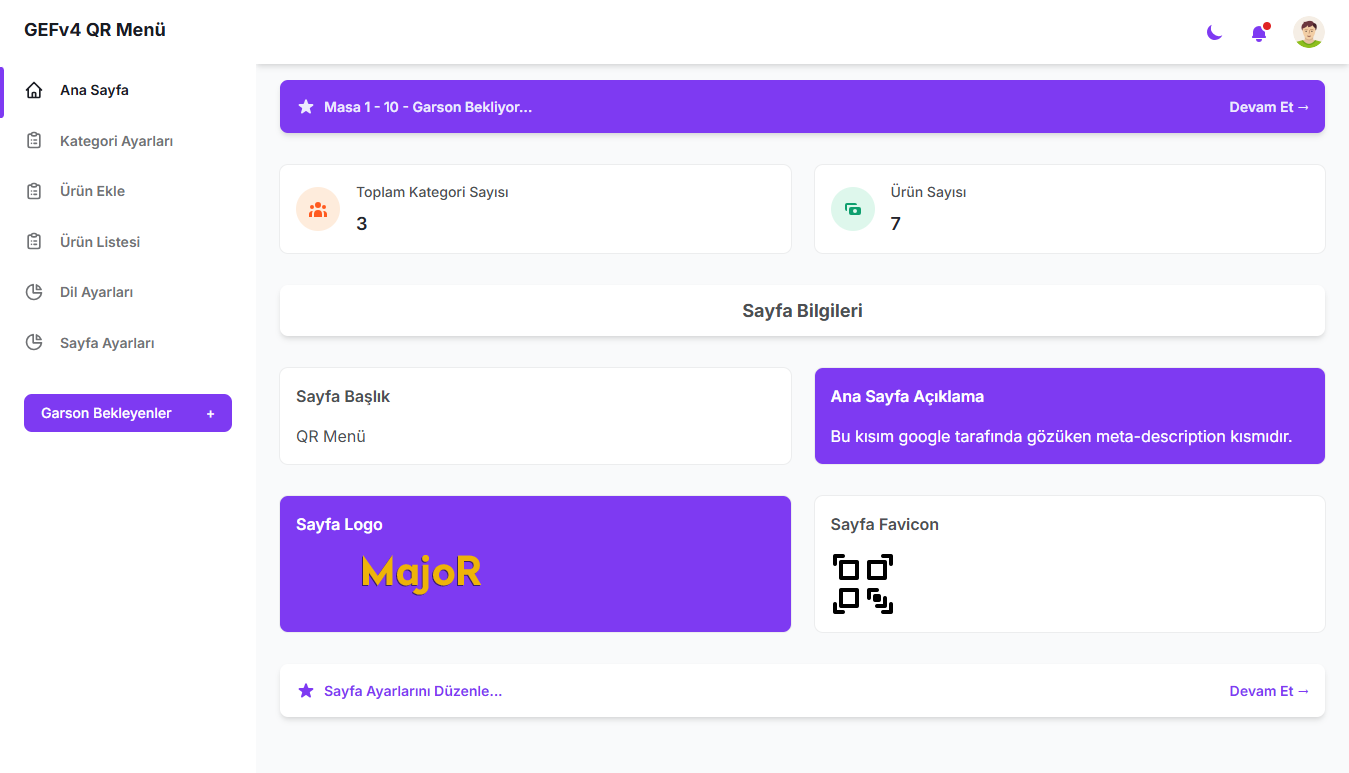Open notifications bell icon
This screenshot has width=1349, height=773.
[1259, 33]
